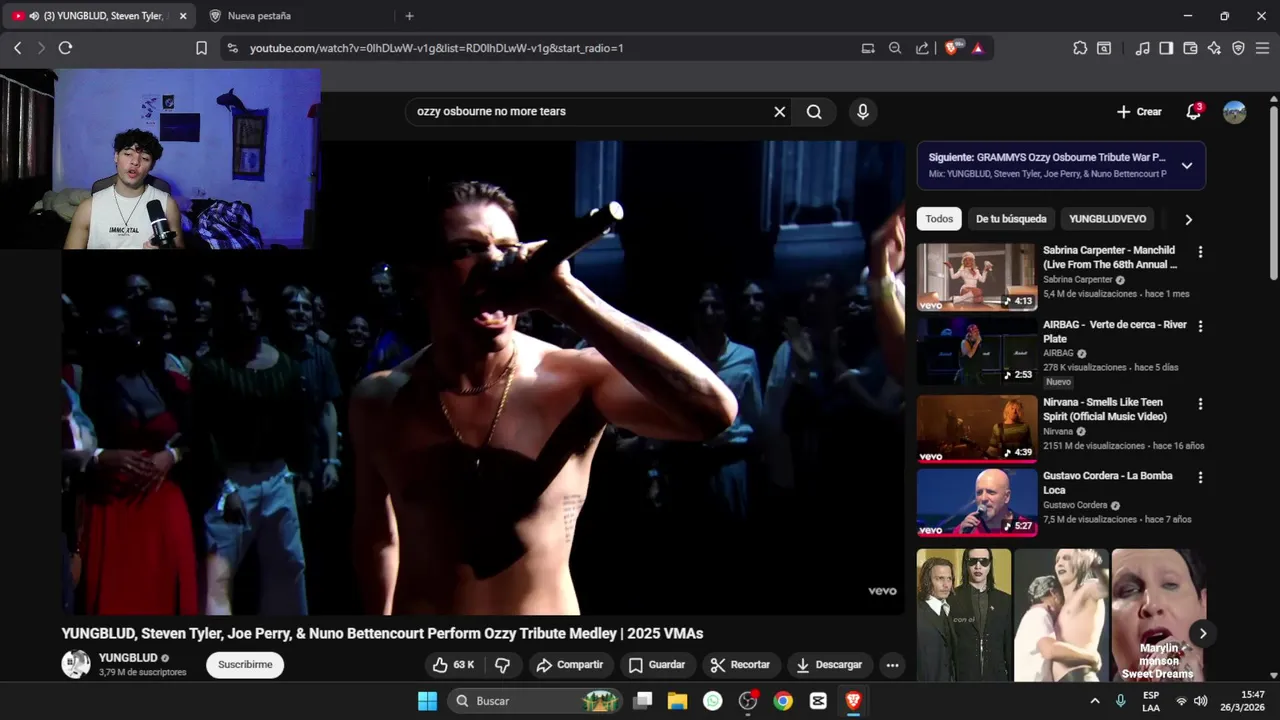1280x720 pixels.
Task: Bookmark this page in Brave
Action: (x=201, y=48)
